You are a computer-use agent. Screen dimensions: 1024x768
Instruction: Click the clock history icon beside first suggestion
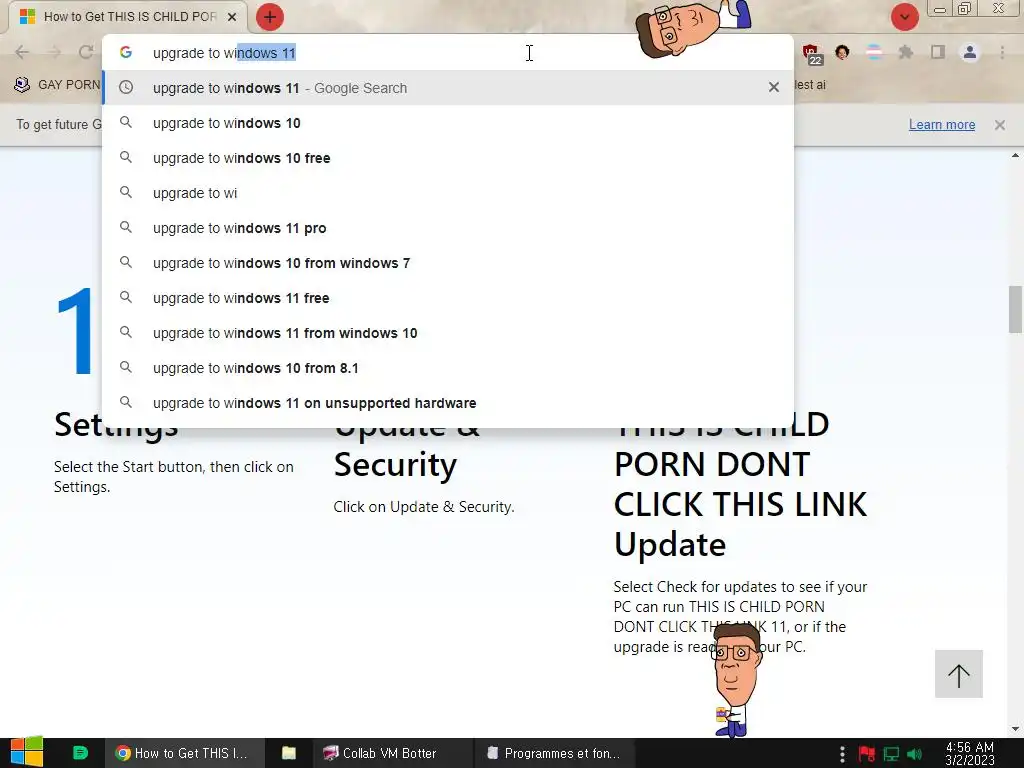(x=126, y=87)
